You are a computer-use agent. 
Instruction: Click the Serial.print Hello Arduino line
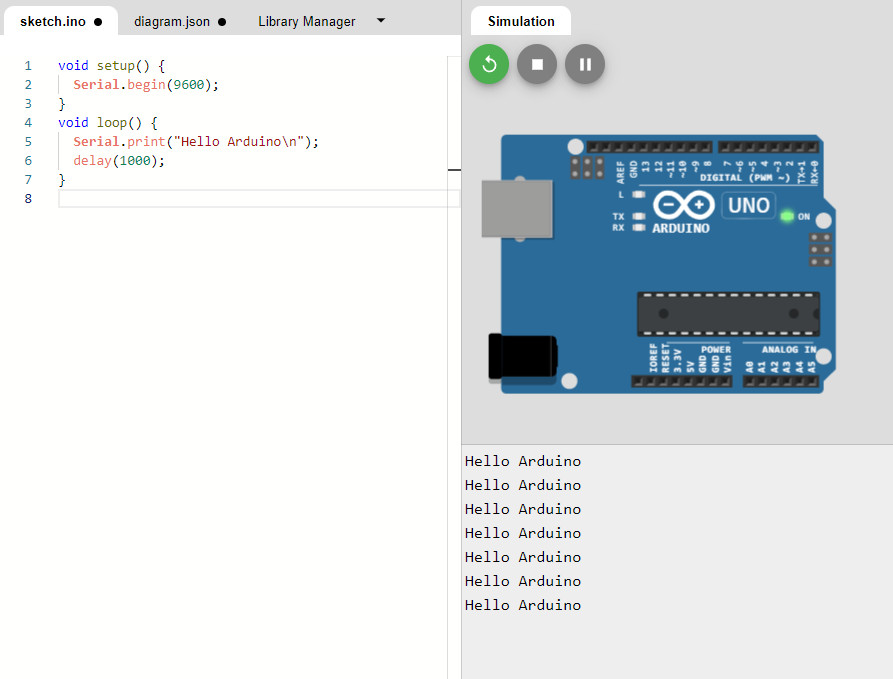[x=196, y=142]
